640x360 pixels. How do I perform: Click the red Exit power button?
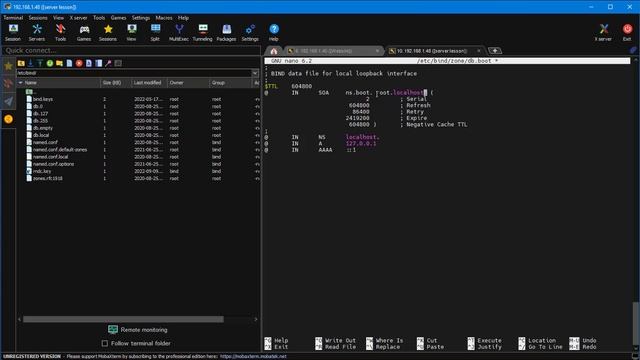627,33
